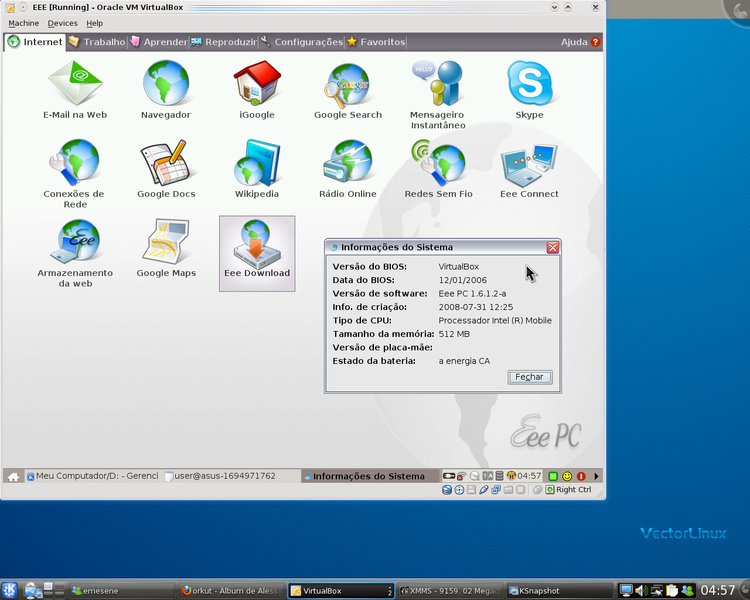Launch Google Maps

[x=166, y=248]
